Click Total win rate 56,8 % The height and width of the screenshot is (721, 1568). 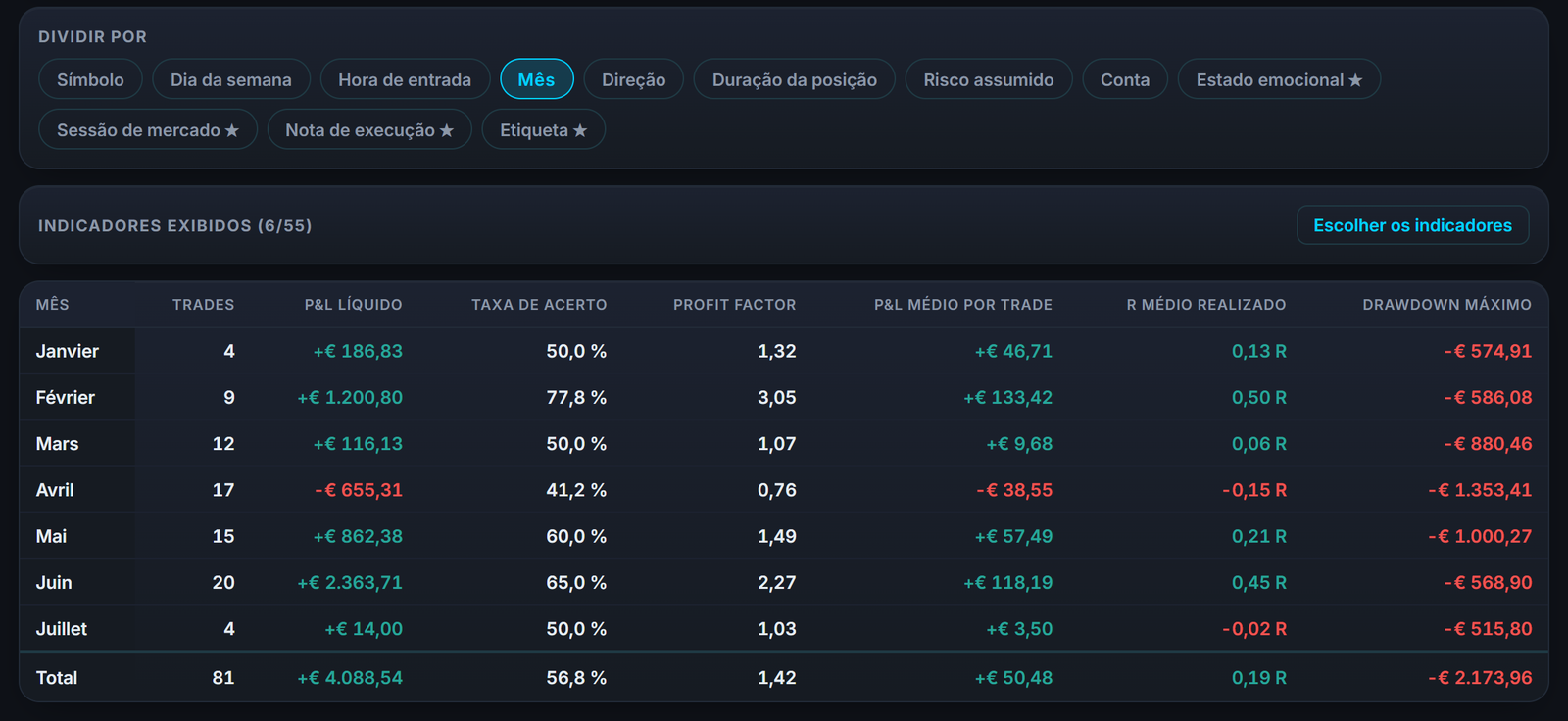click(x=576, y=678)
